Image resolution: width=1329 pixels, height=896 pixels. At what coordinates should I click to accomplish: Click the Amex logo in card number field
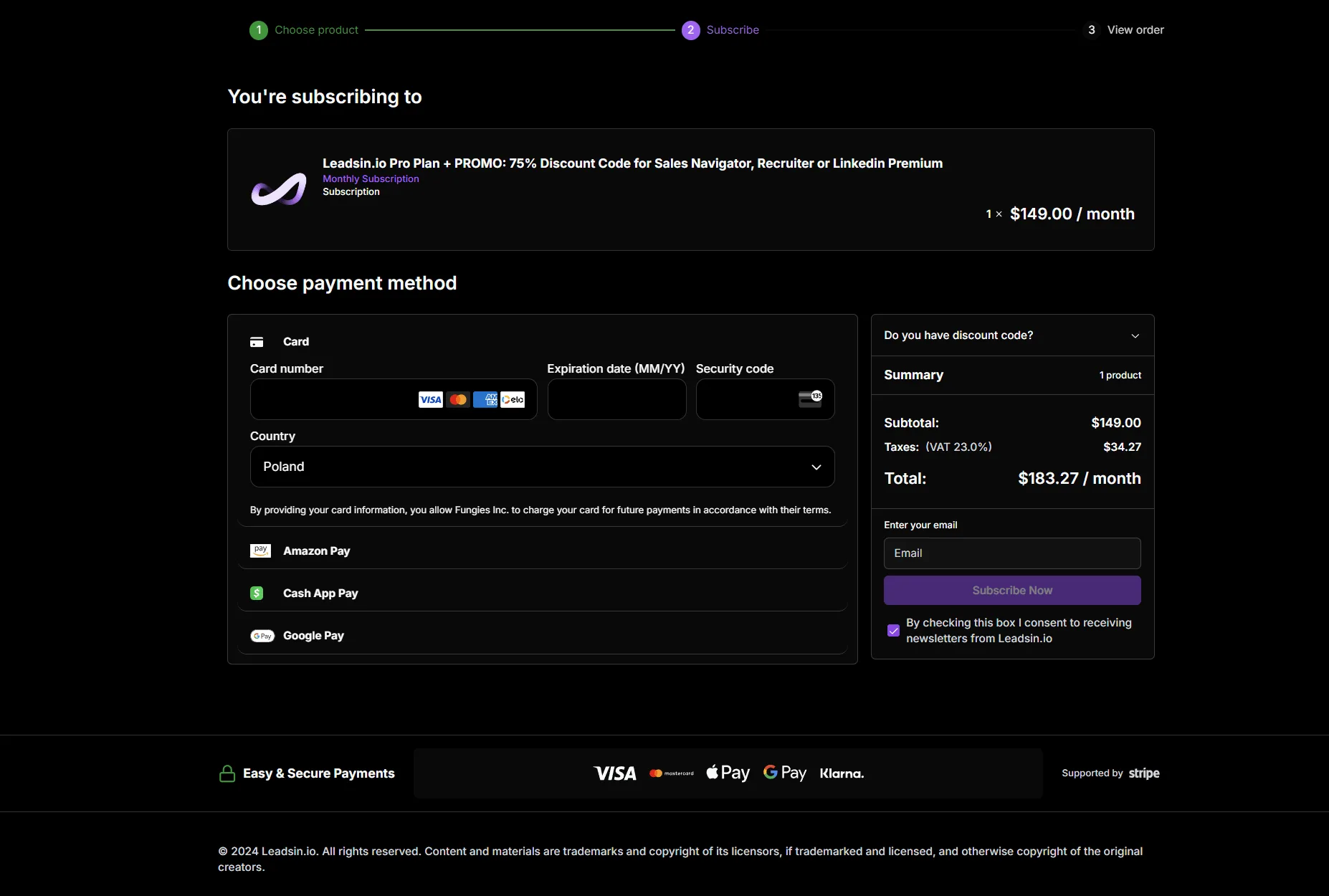(x=485, y=399)
